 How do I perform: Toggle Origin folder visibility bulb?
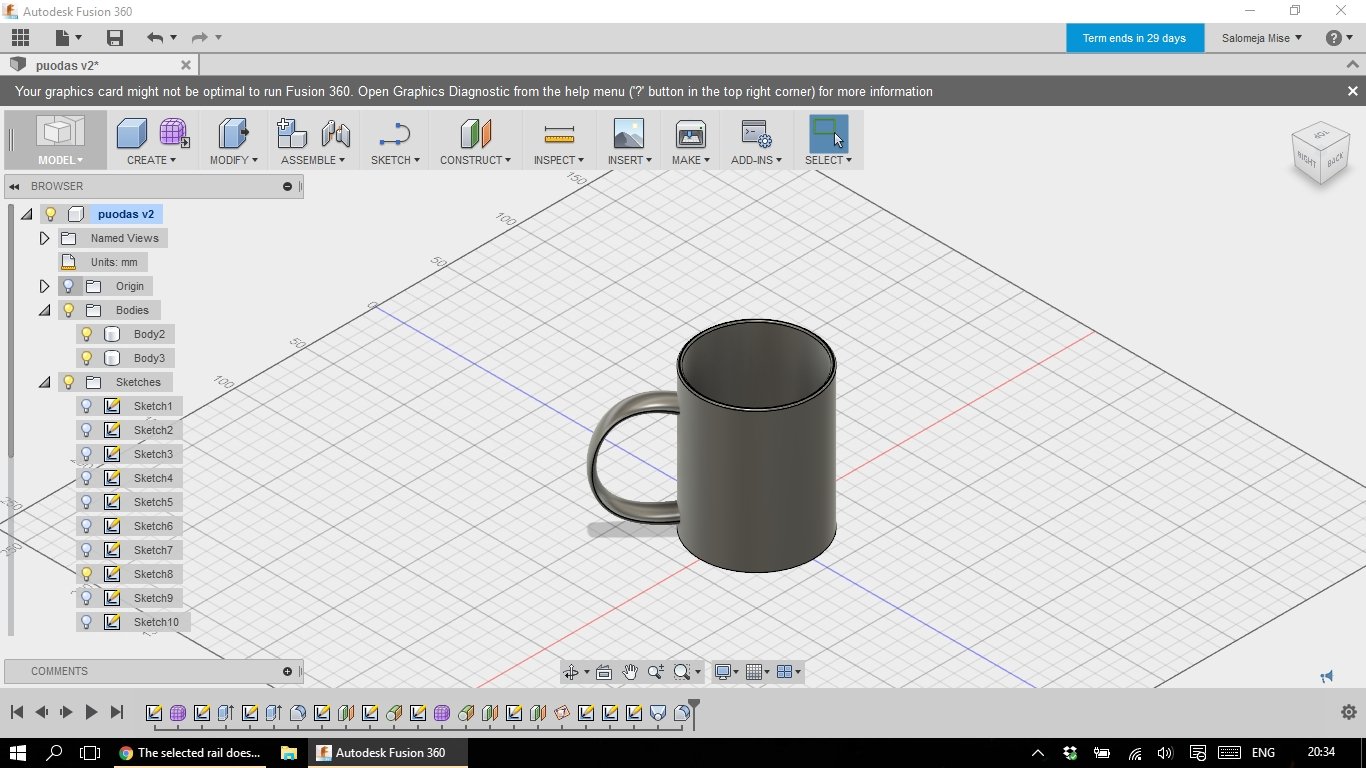69,286
